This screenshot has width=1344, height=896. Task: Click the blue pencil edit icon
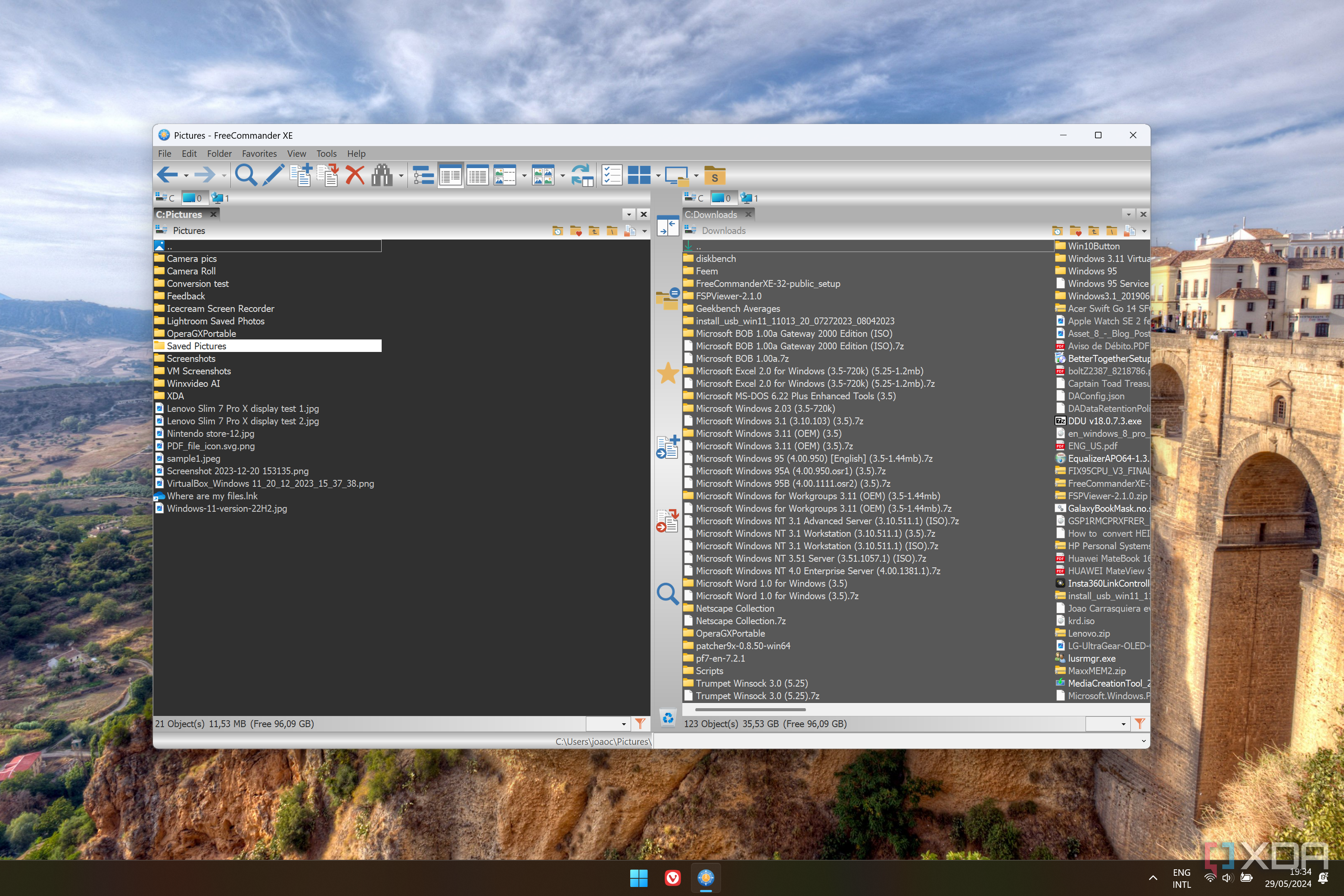click(x=273, y=175)
